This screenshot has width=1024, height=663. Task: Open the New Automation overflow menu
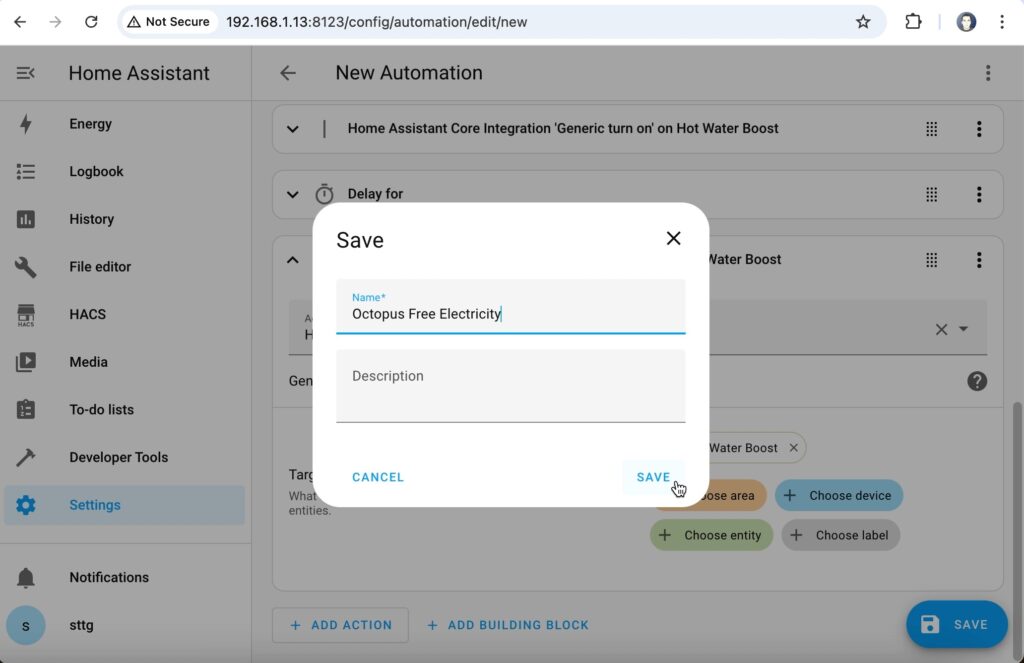click(987, 73)
